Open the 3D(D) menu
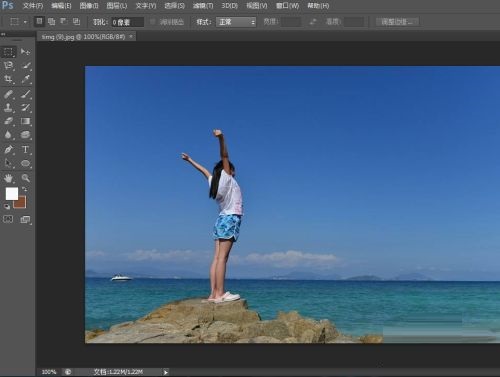 (x=230, y=6)
